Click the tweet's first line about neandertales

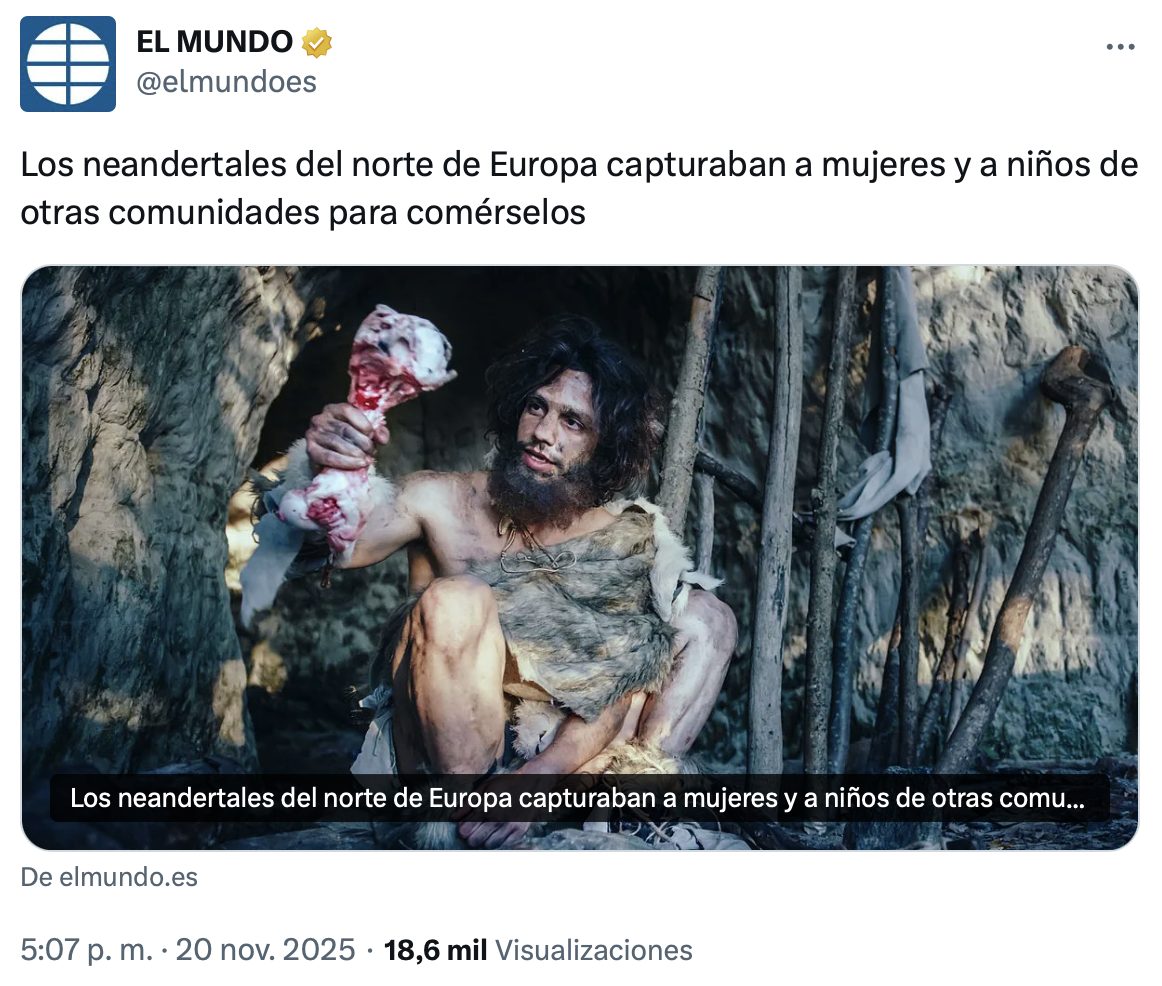pos(580,164)
